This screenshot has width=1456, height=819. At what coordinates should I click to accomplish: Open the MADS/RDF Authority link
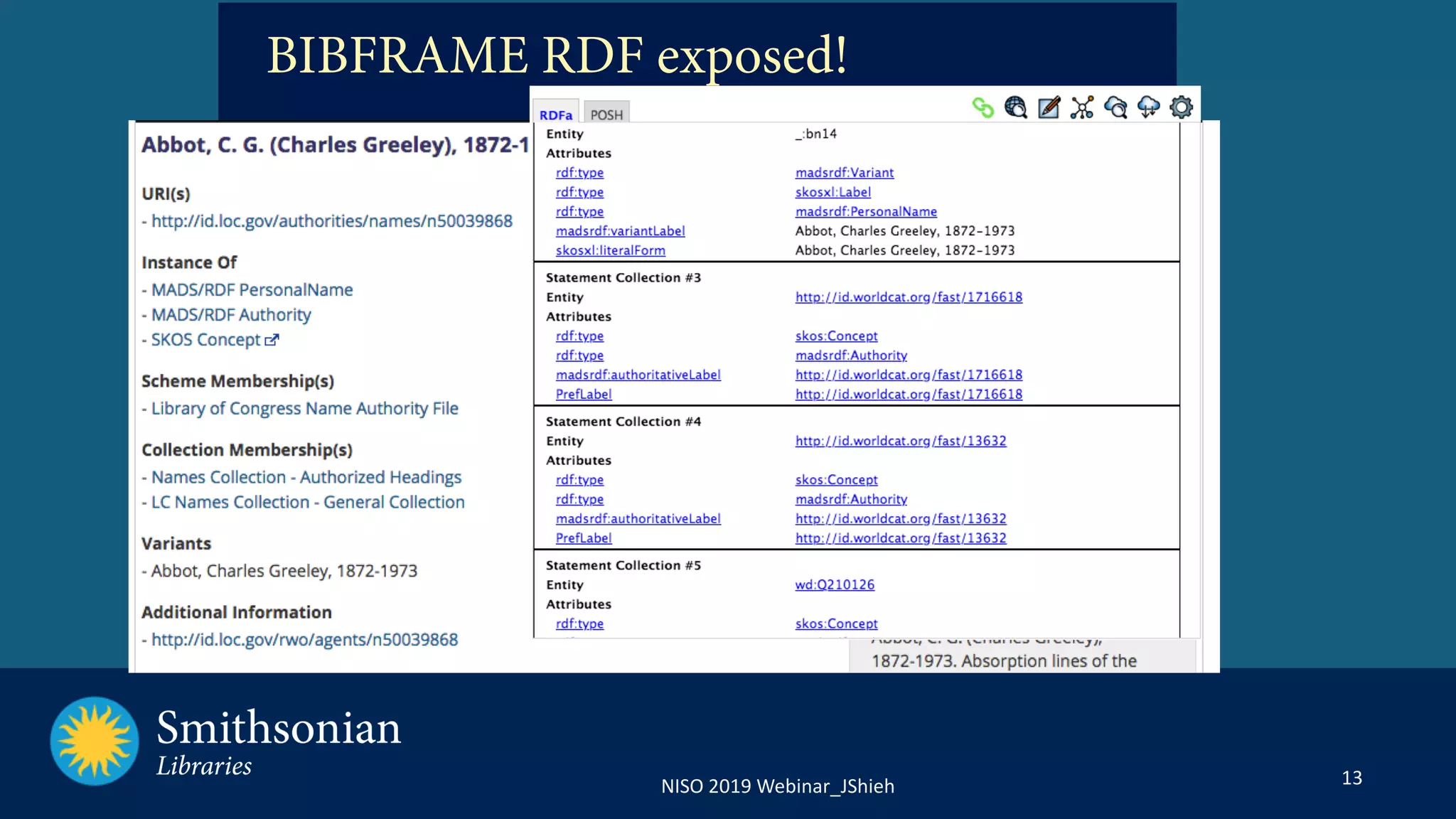(x=231, y=315)
